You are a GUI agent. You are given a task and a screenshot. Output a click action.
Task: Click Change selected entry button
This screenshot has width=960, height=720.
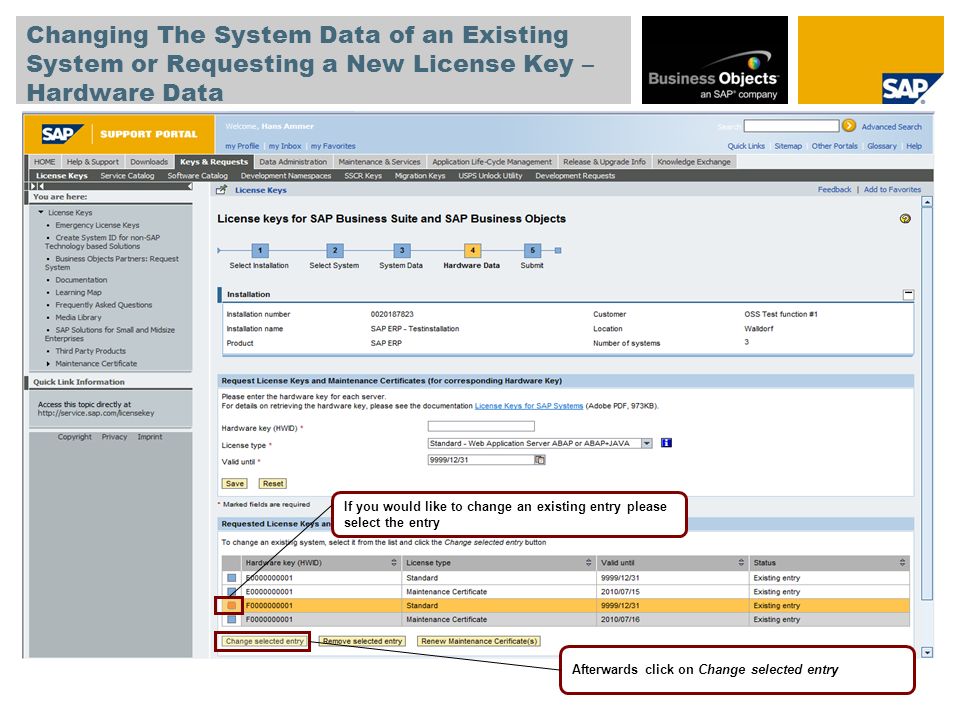pos(264,641)
